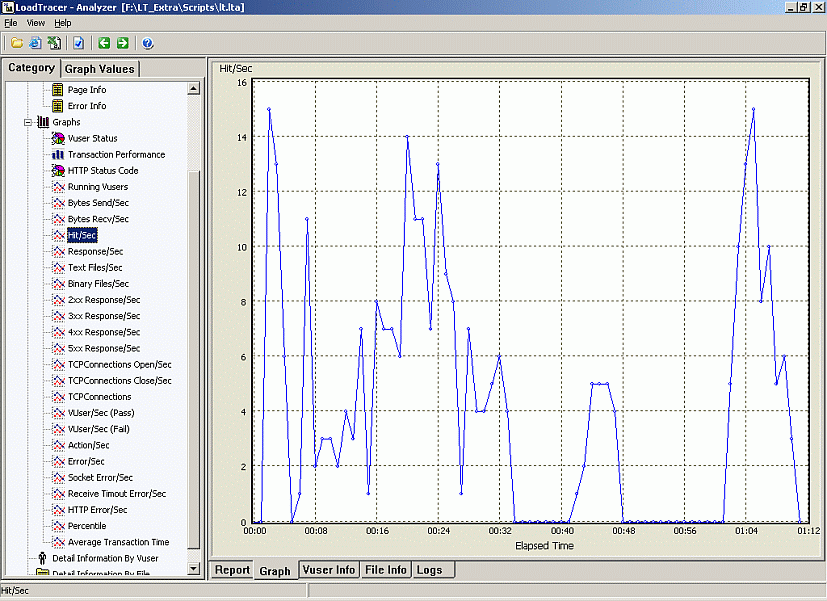Click the checked document toolbar icon
This screenshot has height=601, width=827.
point(78,43)
